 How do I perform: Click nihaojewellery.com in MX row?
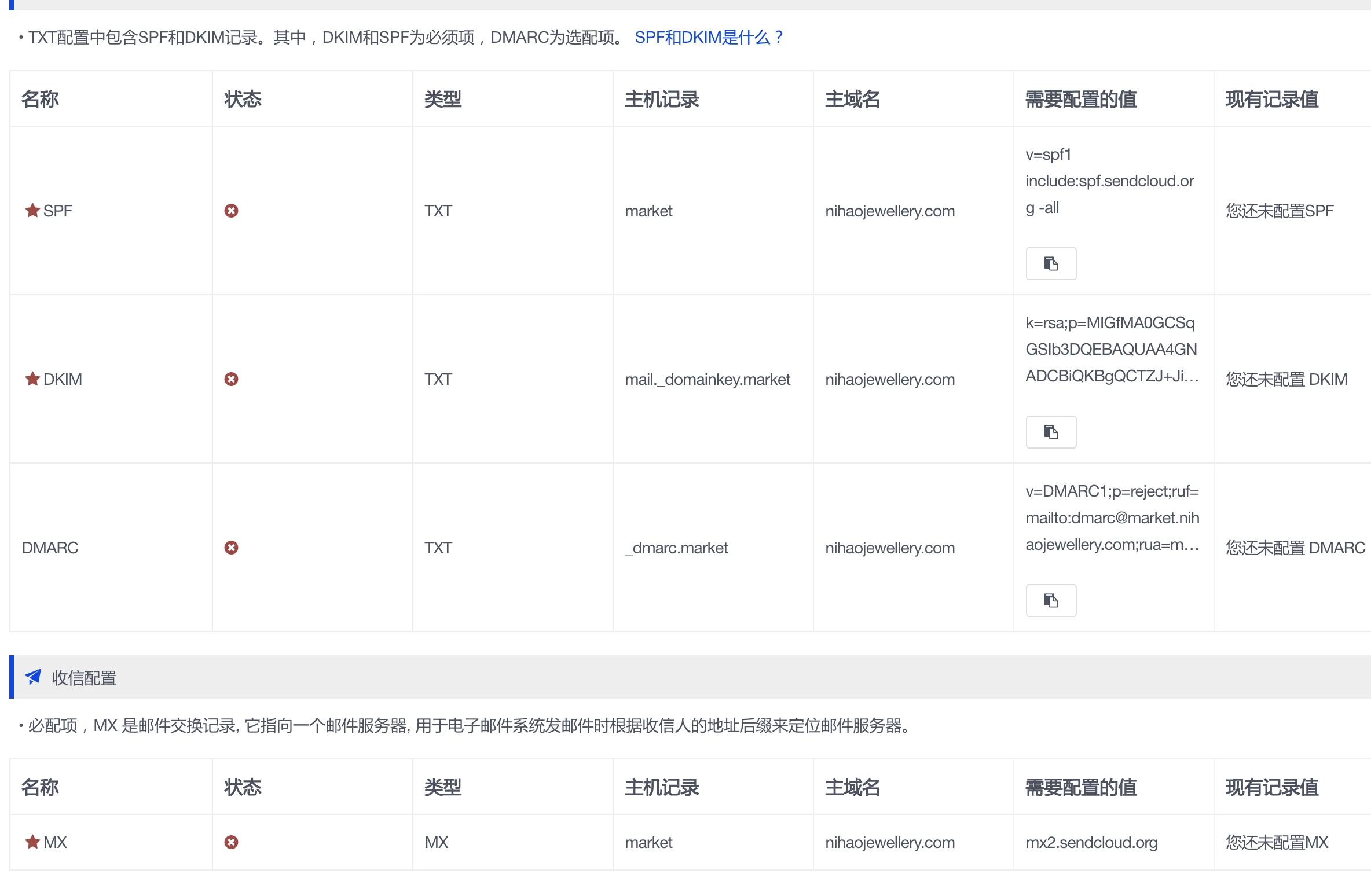[890, 842]
